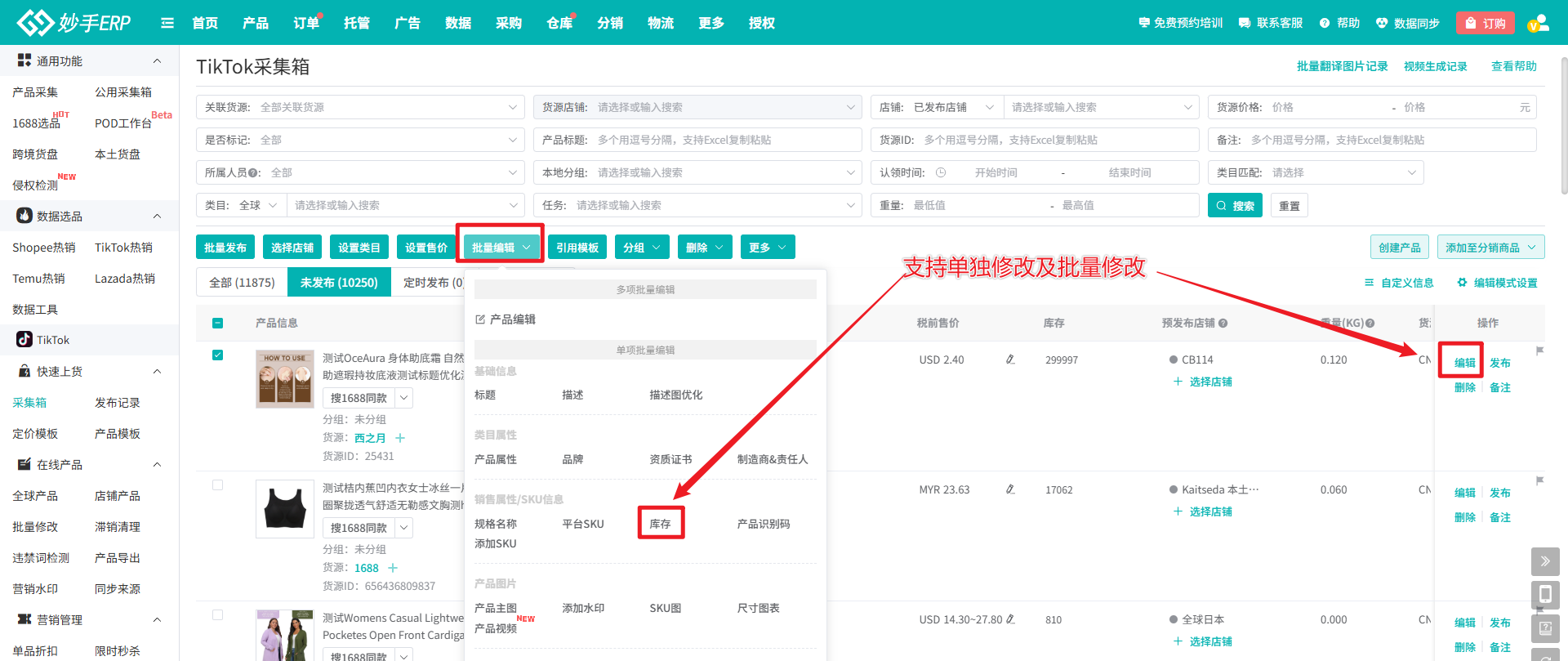Open the 类目匹配 dropdown
The height and width of the screenshot is (661, 1568).
(1316, 172)
